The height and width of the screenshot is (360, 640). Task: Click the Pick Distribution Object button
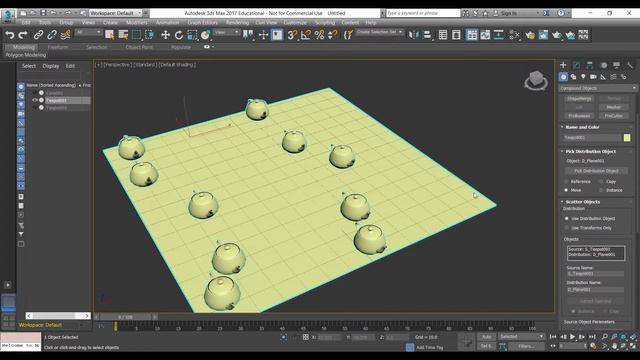(x=596, y=171)
